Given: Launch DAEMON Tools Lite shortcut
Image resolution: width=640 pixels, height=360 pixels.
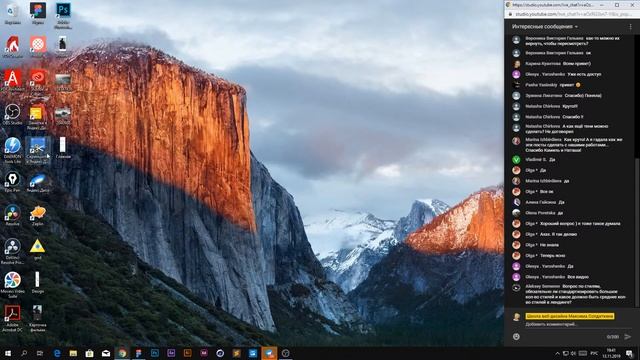Looking at the screenshot, I should (13, 150).
